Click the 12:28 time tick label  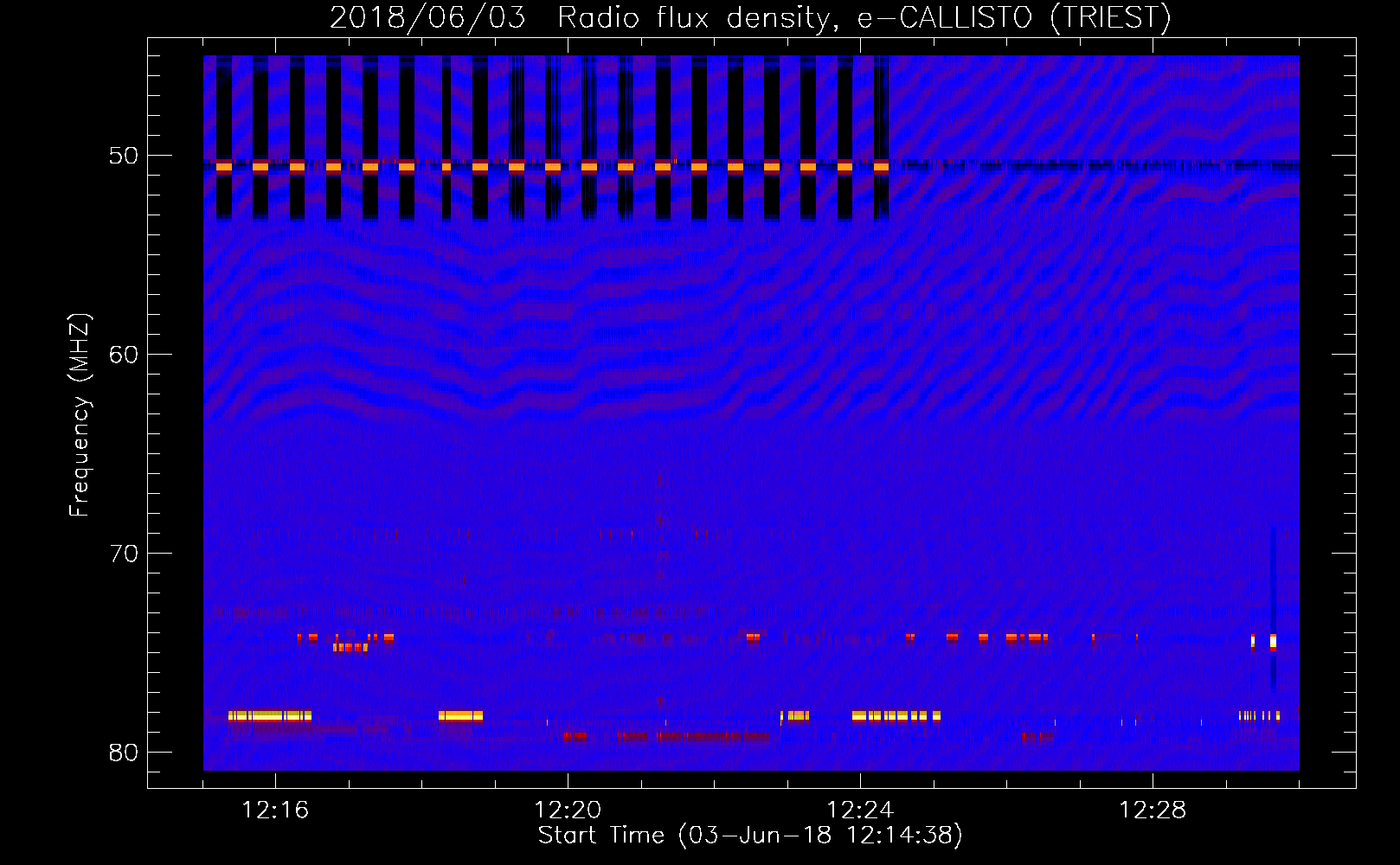coord(1153,811)
